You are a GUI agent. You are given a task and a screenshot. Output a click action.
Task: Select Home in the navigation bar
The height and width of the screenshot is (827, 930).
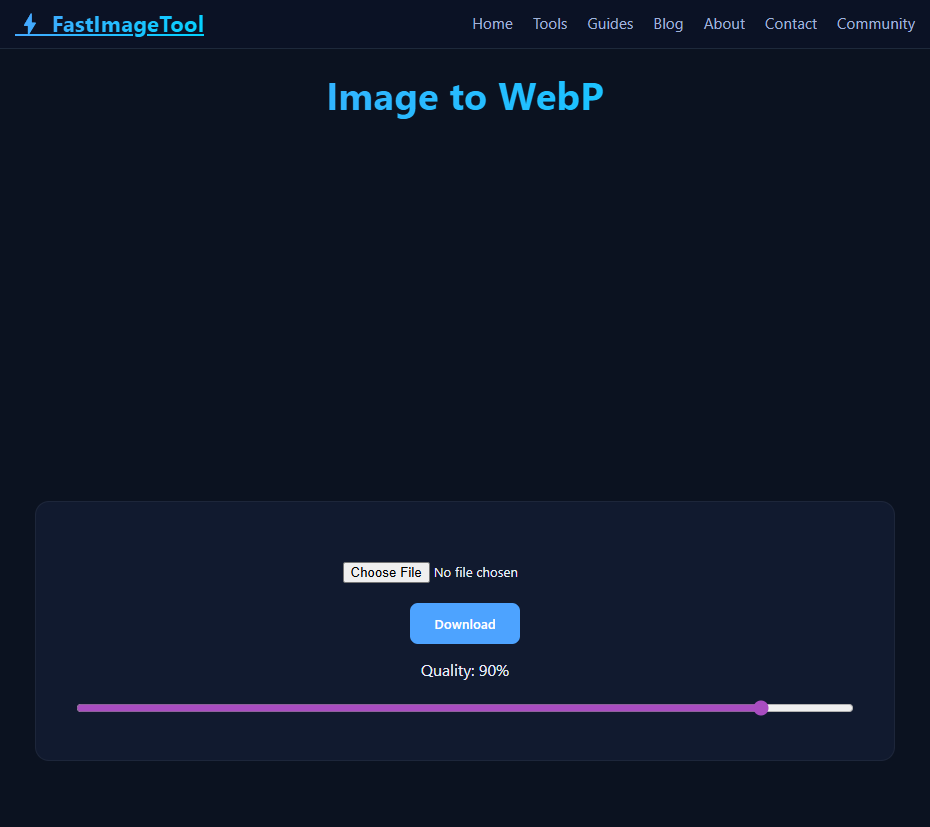492,23
